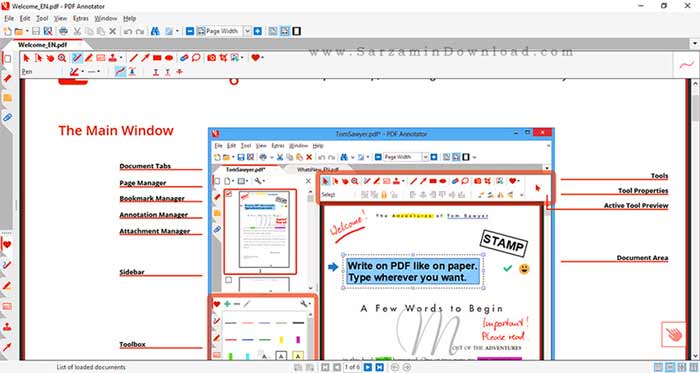This screenshot has height=373, width=700.
Task: Toggle the Pen tool in the tools bar
Action: coord(77,58)
